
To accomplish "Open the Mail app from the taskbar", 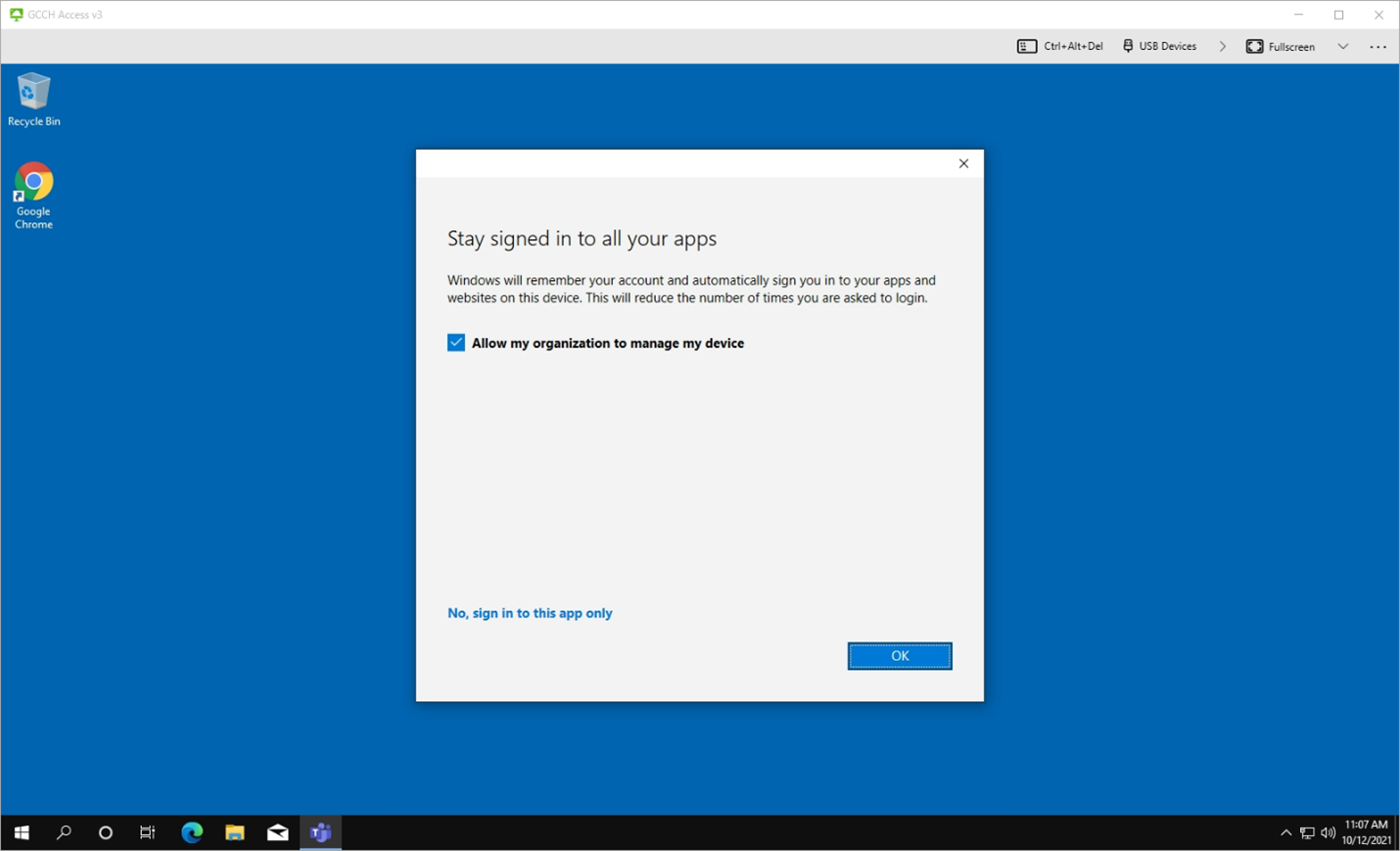I will (277, 832).
